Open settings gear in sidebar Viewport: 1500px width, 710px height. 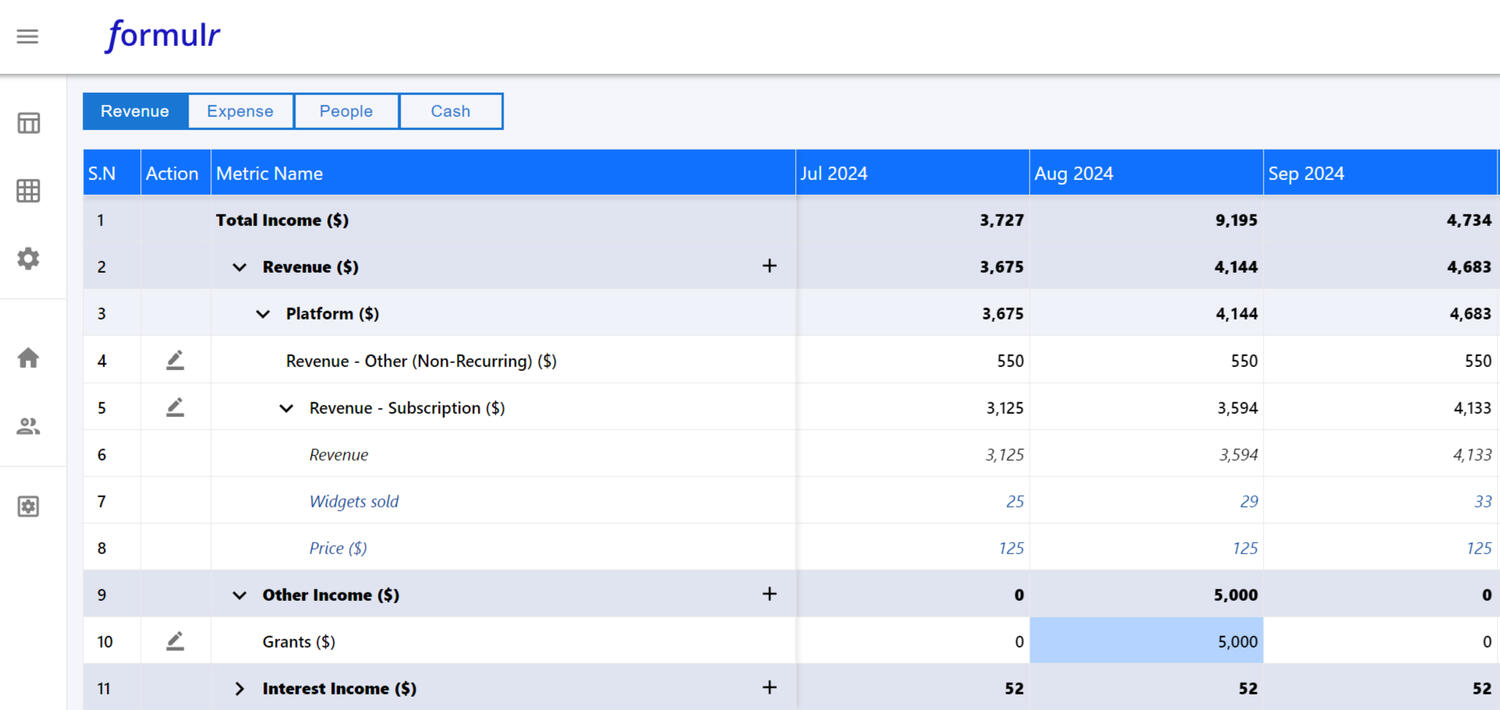28,258
